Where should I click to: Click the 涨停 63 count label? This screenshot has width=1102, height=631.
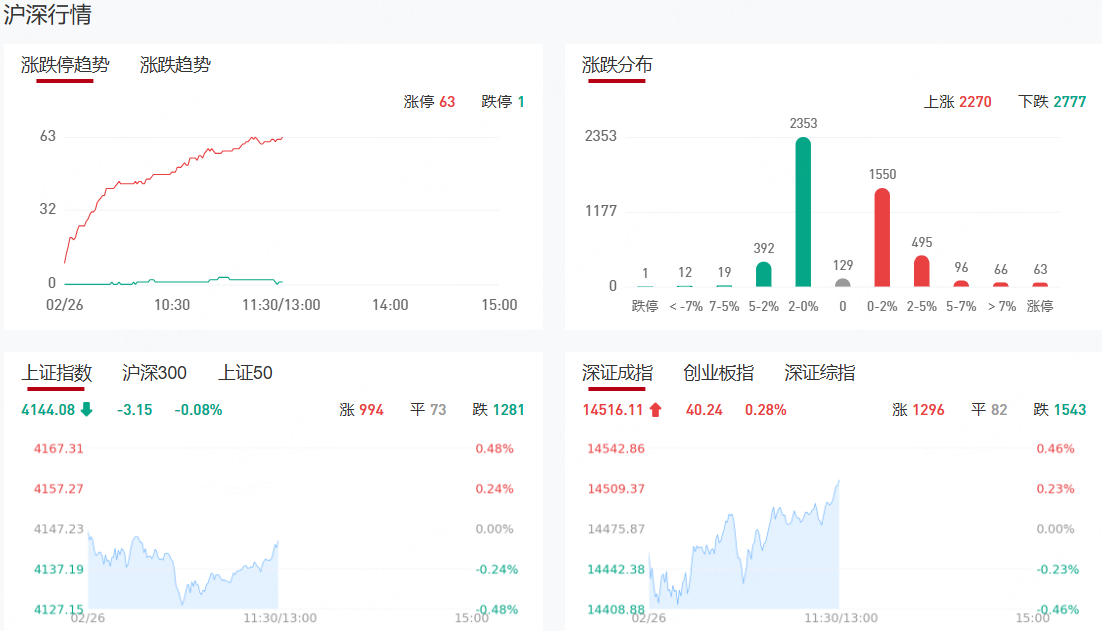[x=429, y=102]
